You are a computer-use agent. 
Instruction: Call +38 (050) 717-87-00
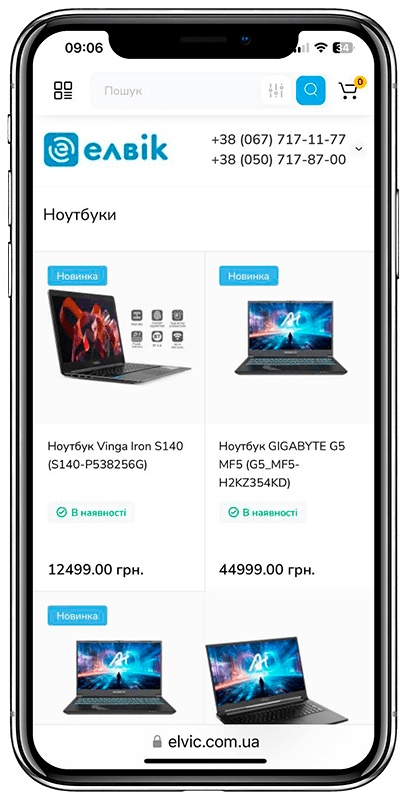coord(278,160)
